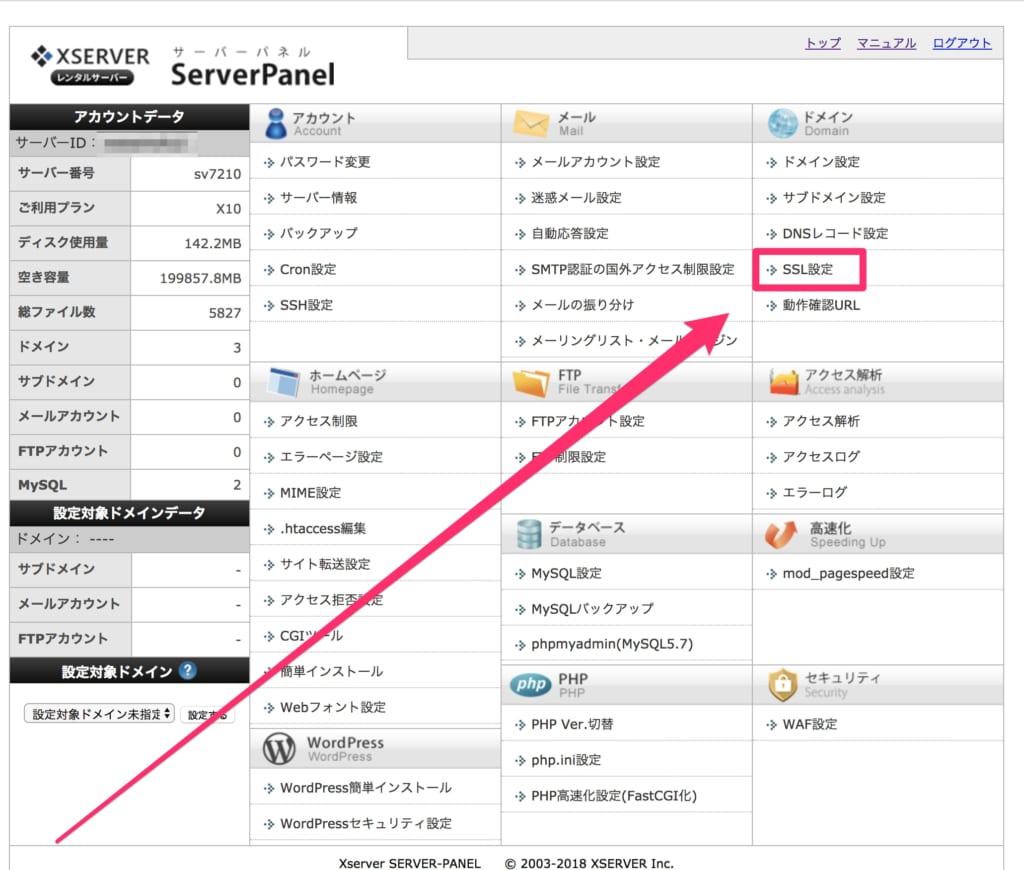
Task: Open .htaccess編集
Action: 323,528
